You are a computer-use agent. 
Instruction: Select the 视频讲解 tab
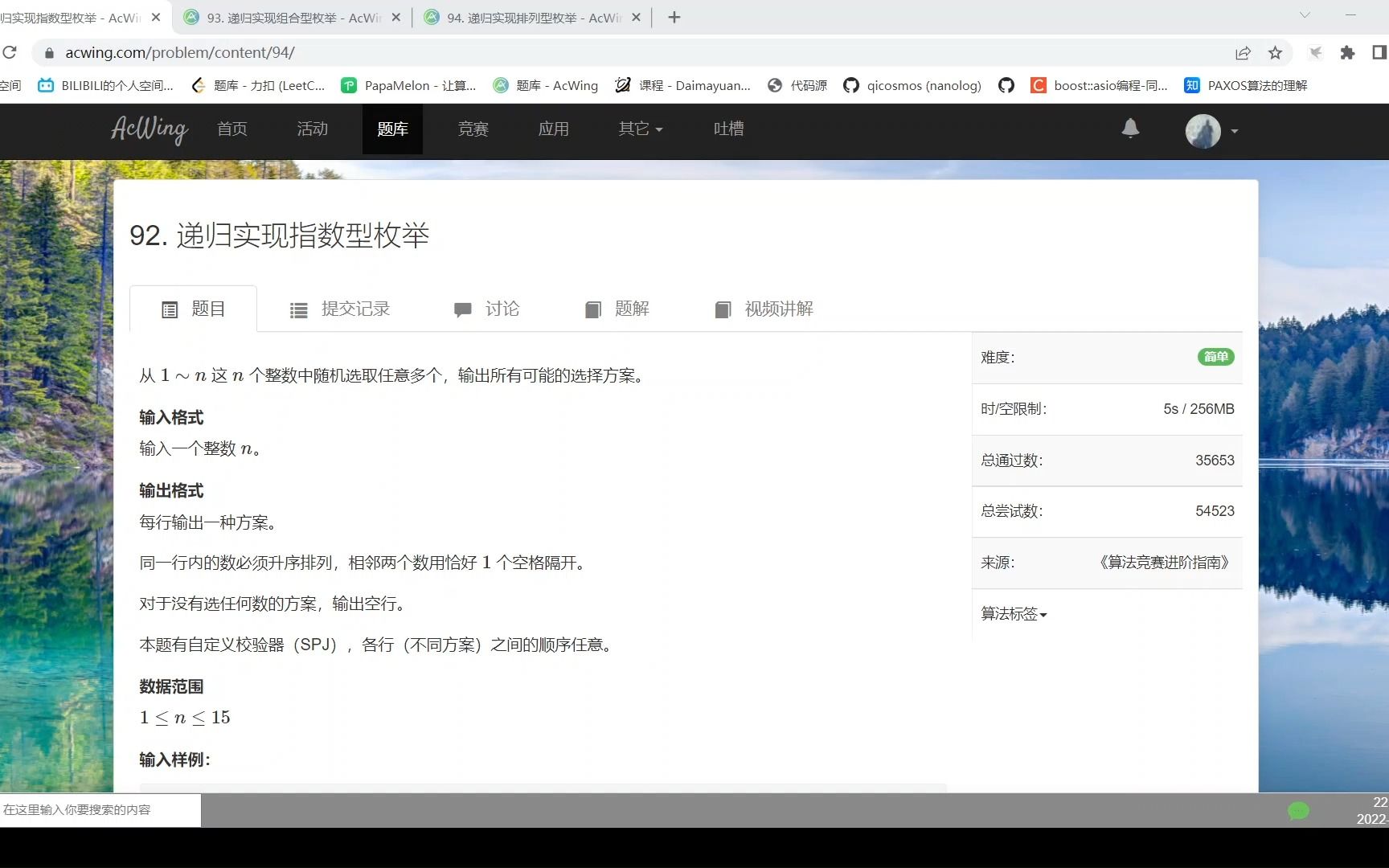tap(762, 309)
